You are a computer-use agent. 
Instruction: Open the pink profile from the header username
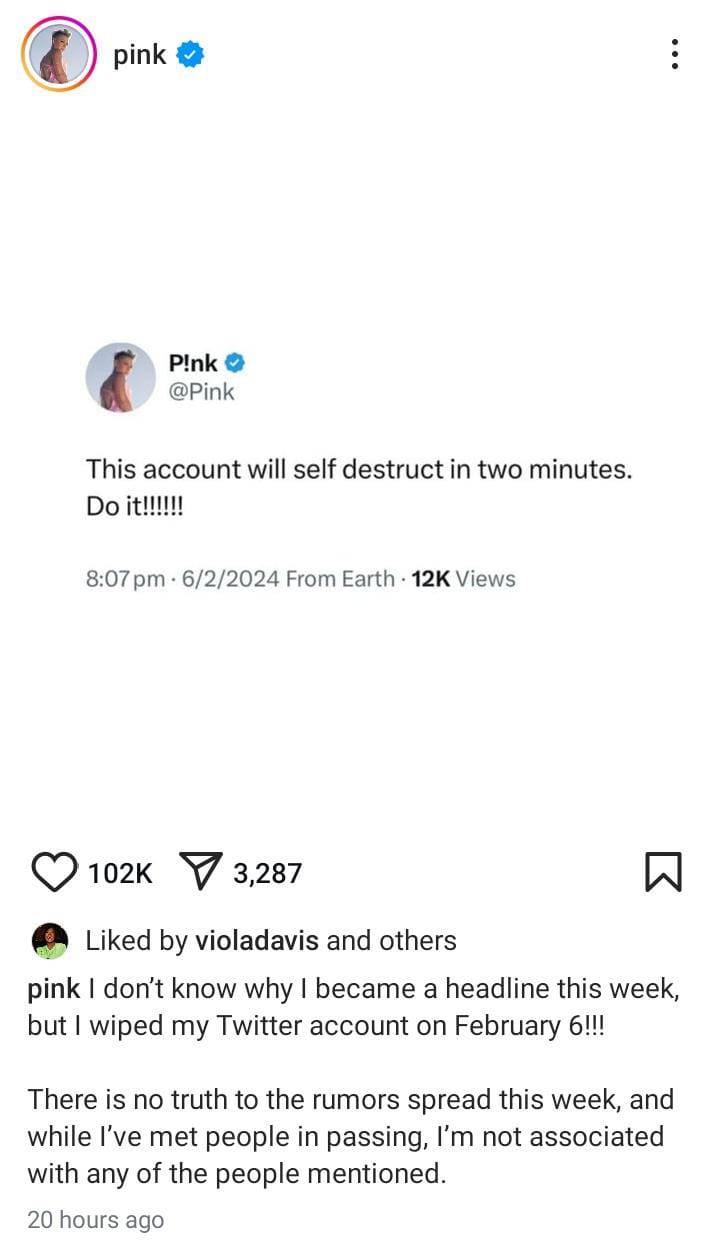tap(139, 55)
